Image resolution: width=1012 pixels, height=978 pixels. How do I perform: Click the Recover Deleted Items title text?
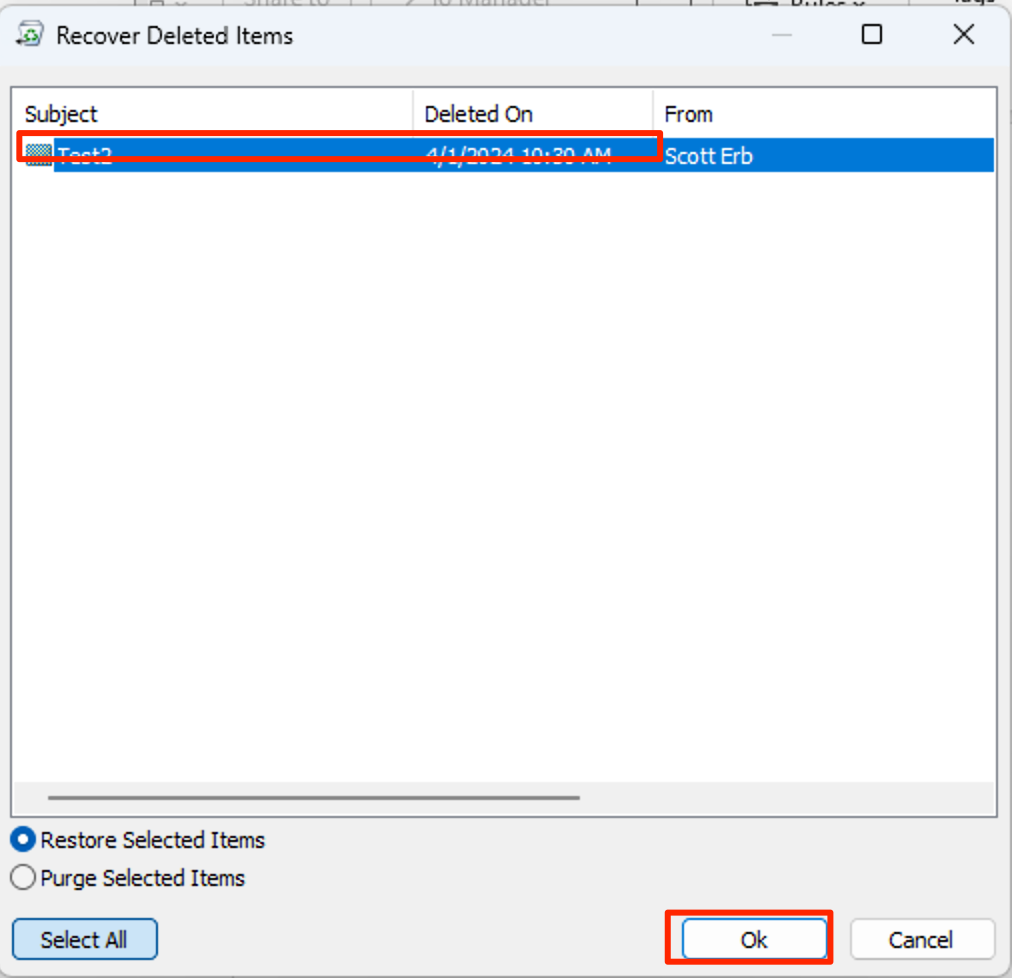[174, 36]
